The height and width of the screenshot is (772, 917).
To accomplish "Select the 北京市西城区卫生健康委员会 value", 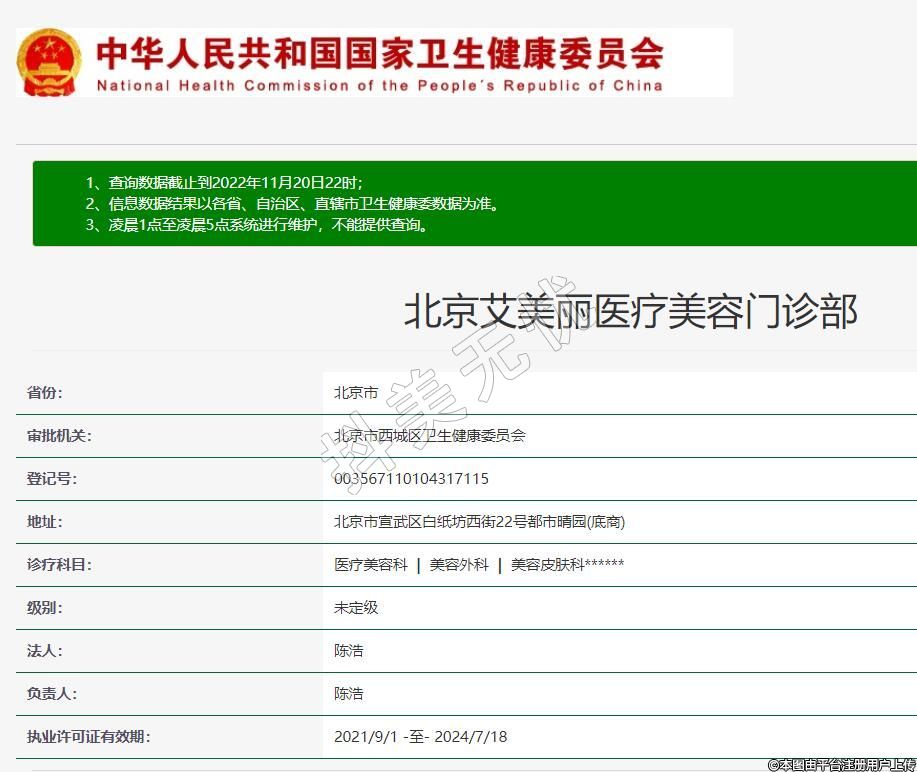I will pos(430,436).
